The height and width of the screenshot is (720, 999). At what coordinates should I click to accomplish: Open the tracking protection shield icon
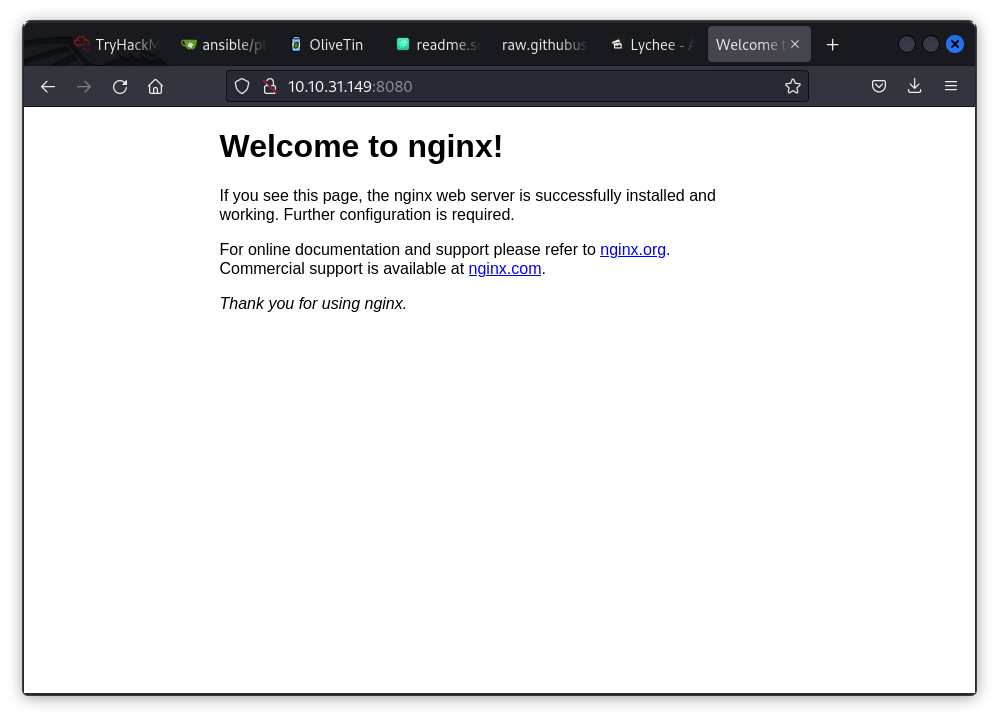(x=241, y=86)
